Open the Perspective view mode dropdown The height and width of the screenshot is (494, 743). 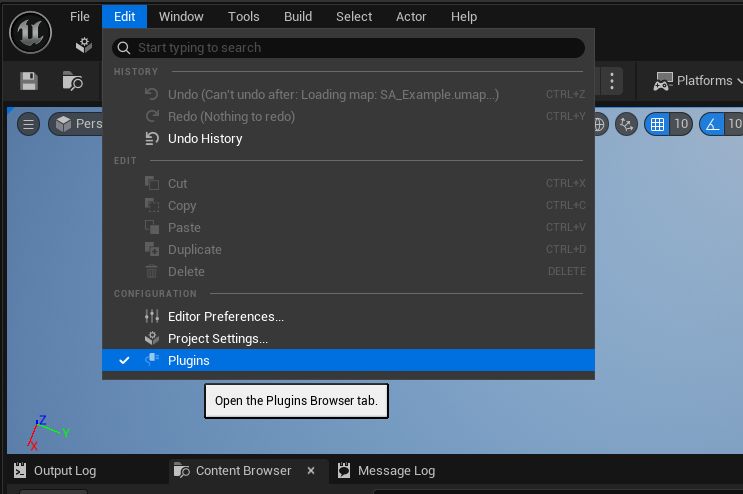pyautogui.click(x=78, y=124)
